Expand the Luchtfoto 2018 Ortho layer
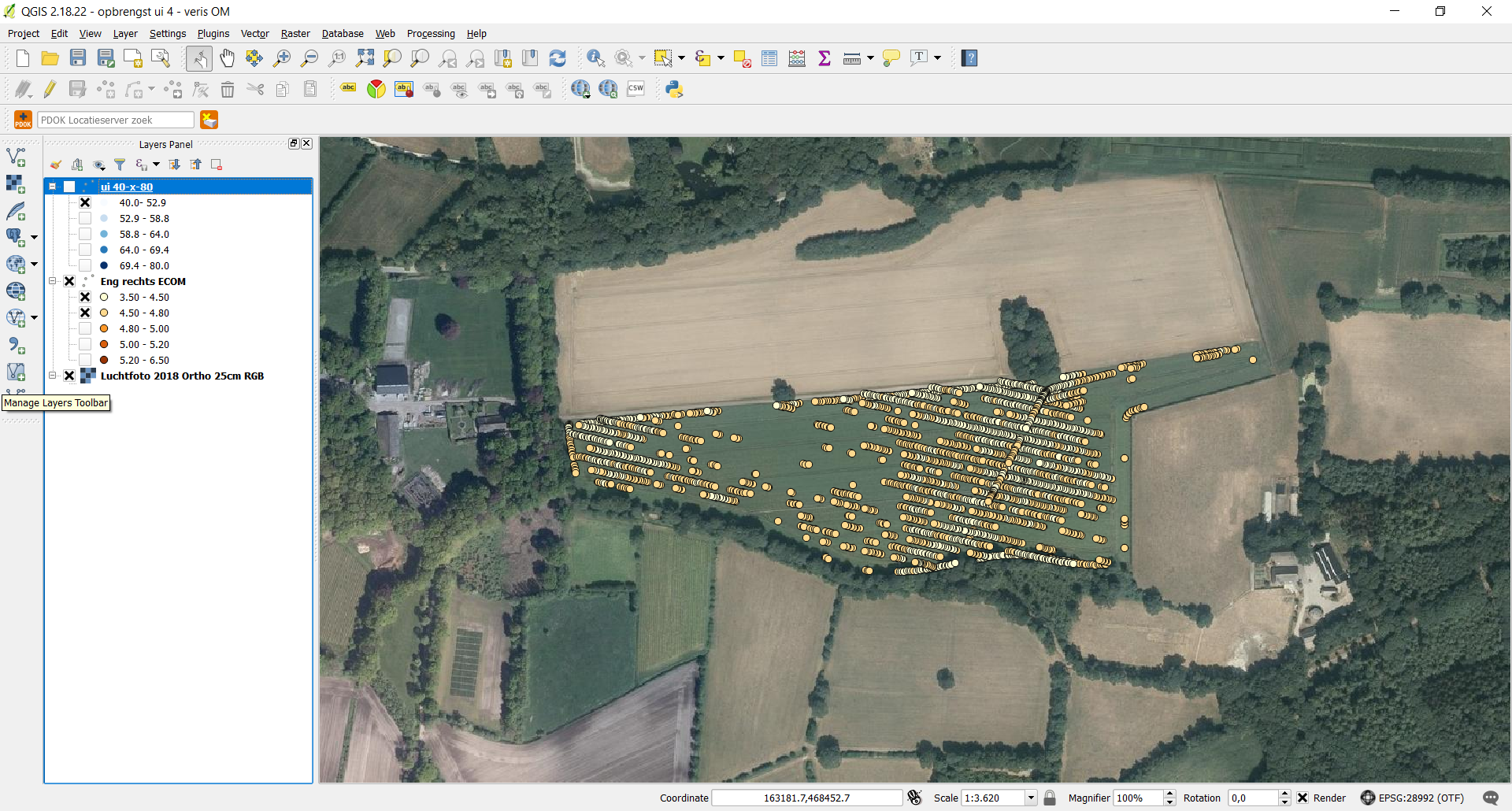The image size is (1512, 811). pos(53,376)
